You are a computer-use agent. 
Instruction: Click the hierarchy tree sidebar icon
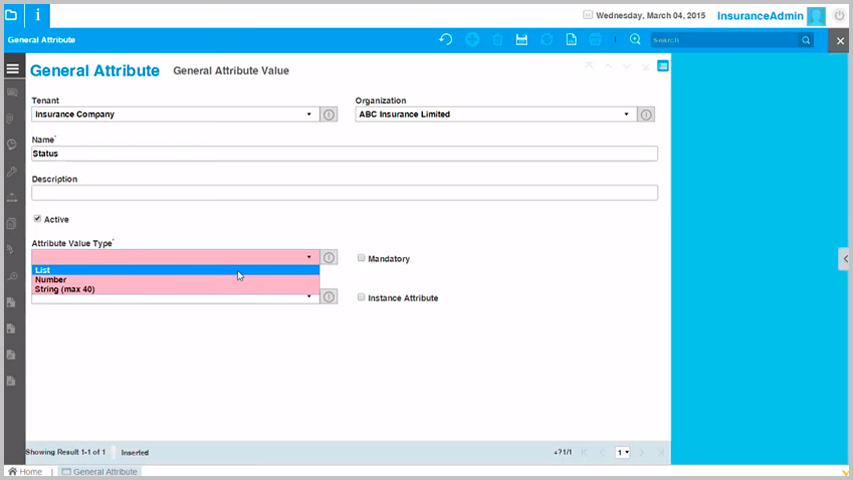12,198
